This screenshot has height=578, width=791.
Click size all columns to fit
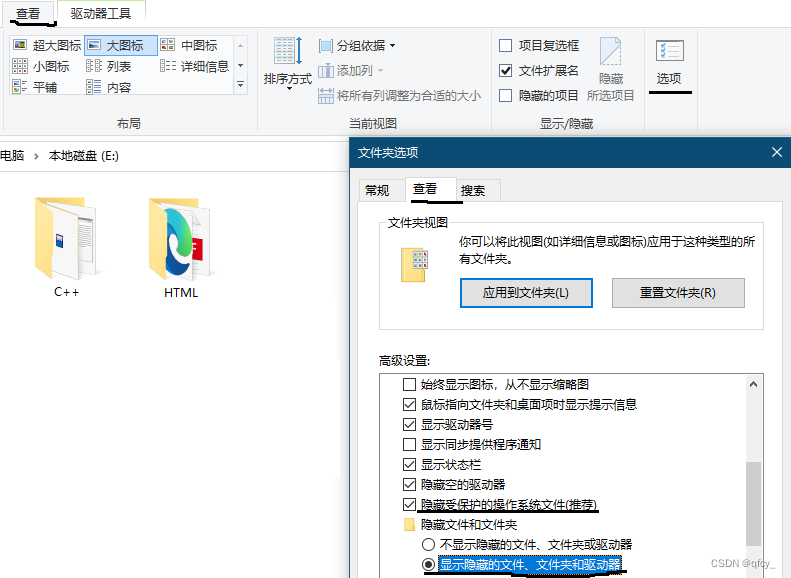tap(399, 95)
